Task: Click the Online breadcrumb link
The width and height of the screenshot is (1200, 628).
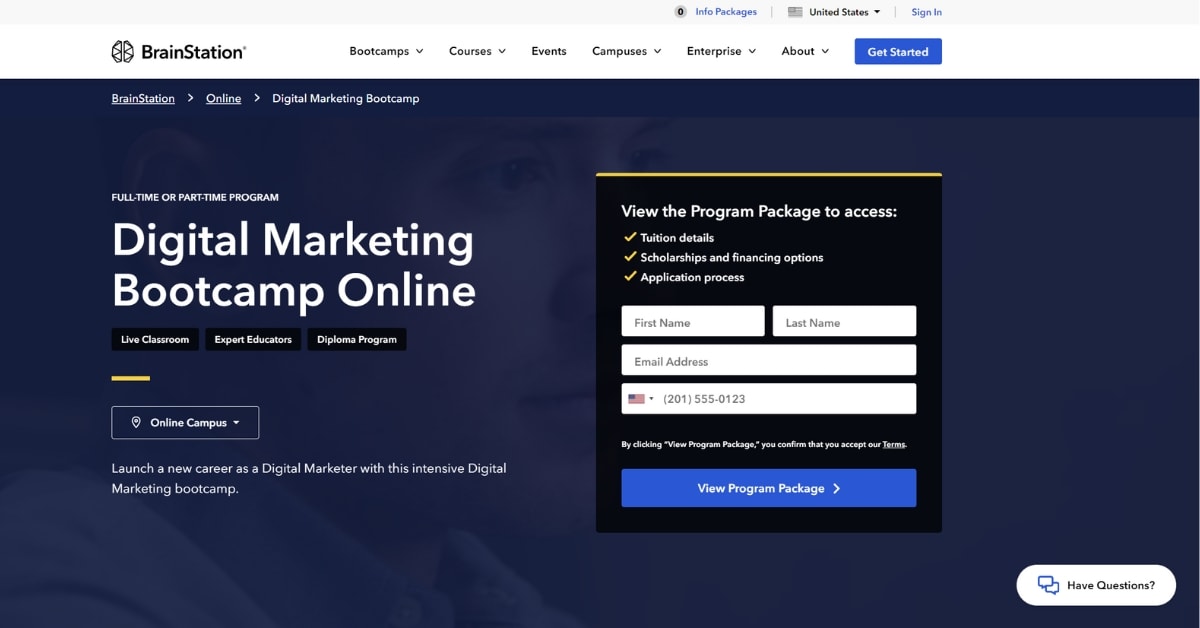Action: (x=224, y=98)
